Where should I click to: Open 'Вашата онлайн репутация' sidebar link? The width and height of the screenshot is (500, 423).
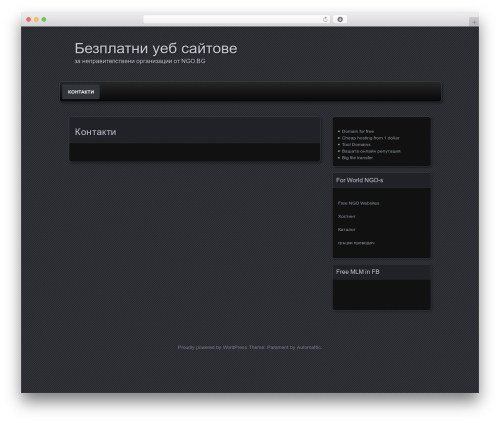371,151
